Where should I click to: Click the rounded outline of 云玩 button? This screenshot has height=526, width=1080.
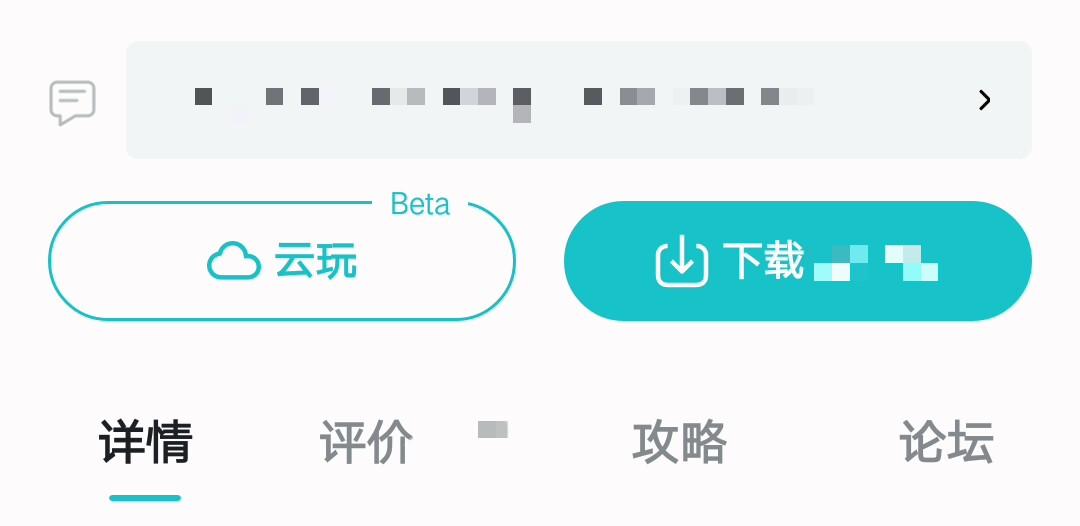282,261
